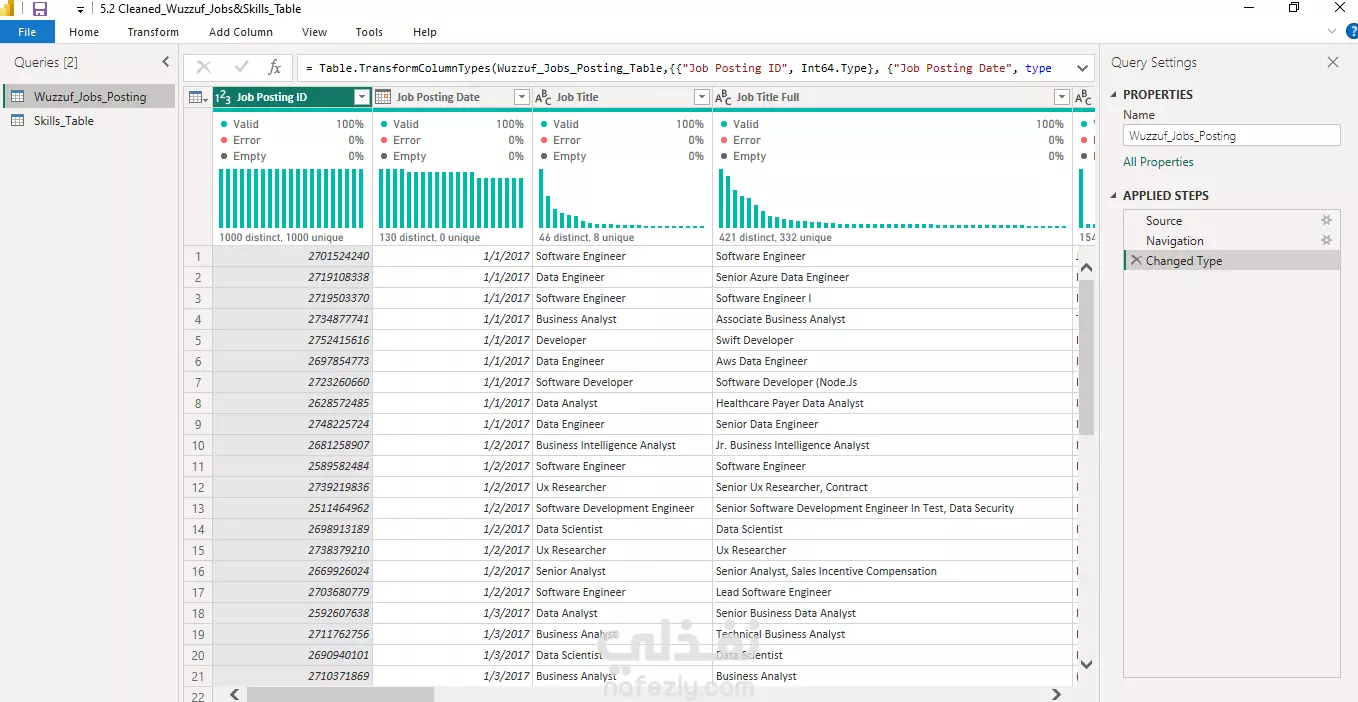
Task: Collapse the PROPERTIES section
Action: point(1115,95)
